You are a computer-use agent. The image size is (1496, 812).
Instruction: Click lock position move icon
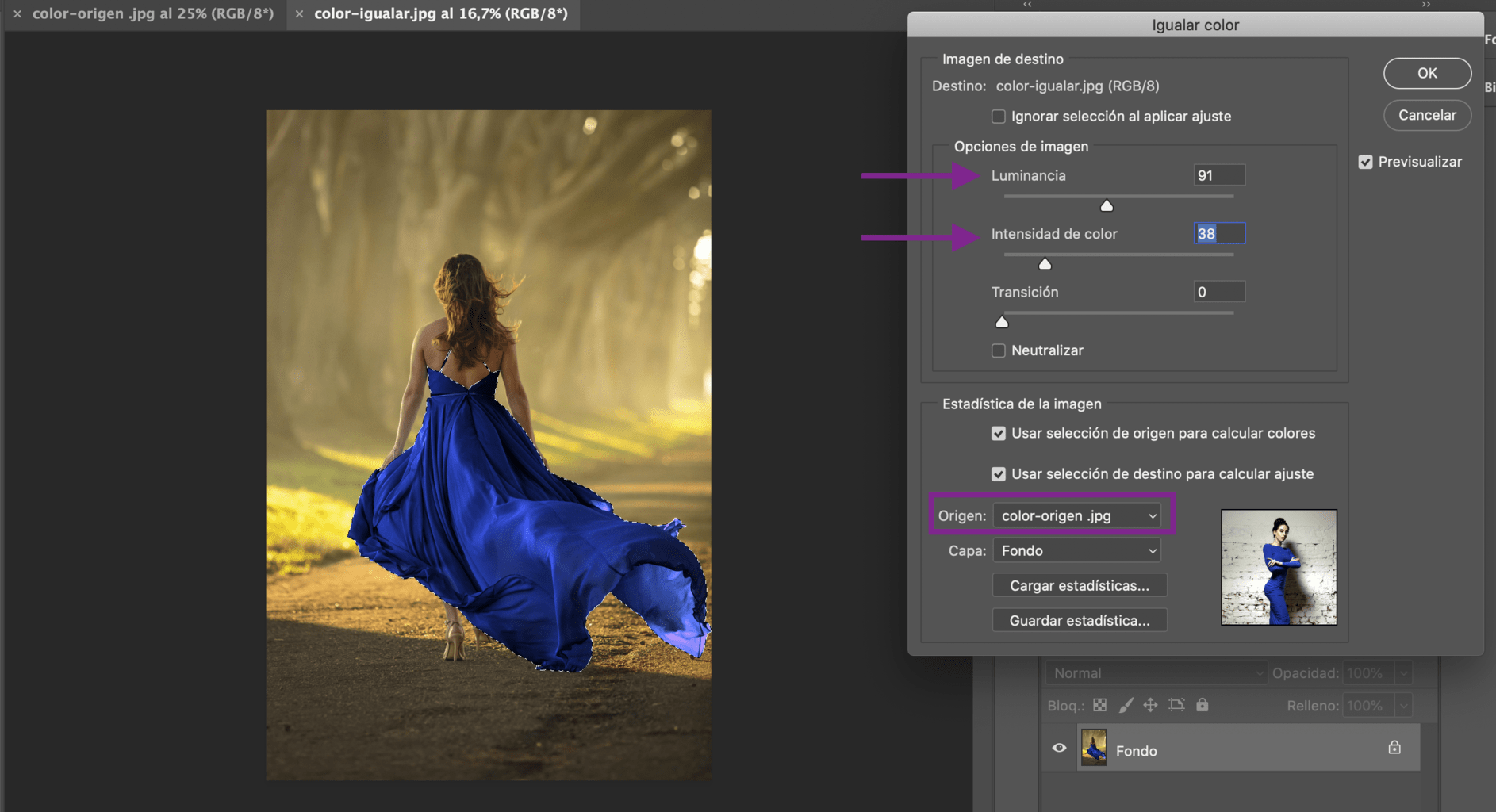1150,705
